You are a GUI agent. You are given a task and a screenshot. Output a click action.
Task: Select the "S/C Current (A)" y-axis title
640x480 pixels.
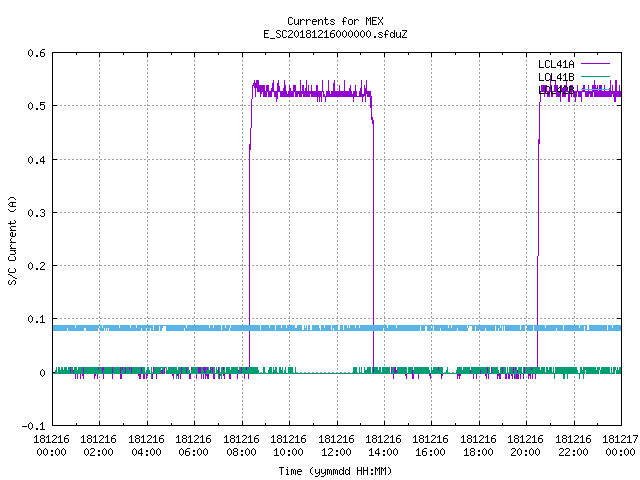13,241
